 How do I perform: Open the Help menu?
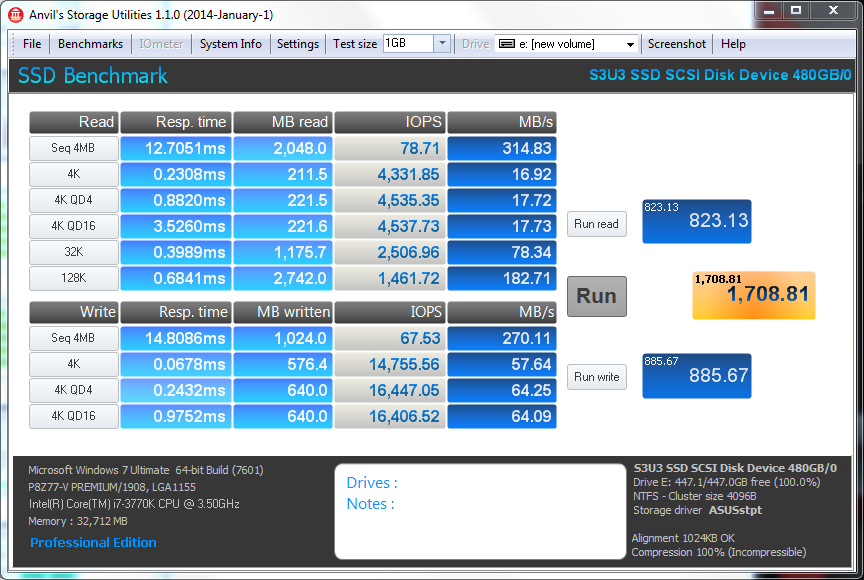pyautogui.click(x=733, y=44)
